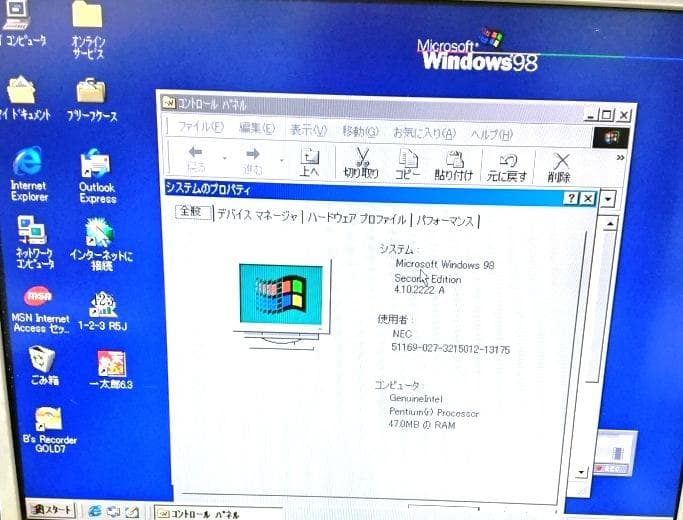
Task: Click the 元に戻す undo icon
Action: (507, 167)
